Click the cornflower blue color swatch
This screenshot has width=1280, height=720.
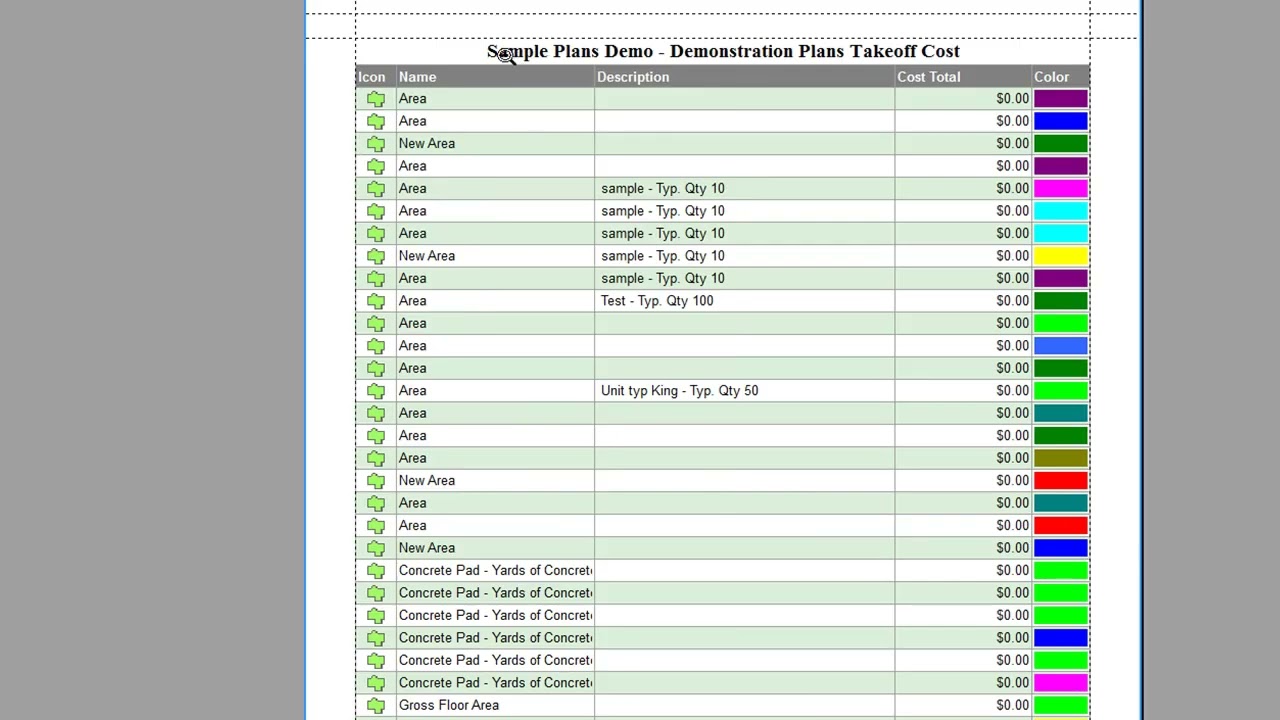[x=1061, y=346]
